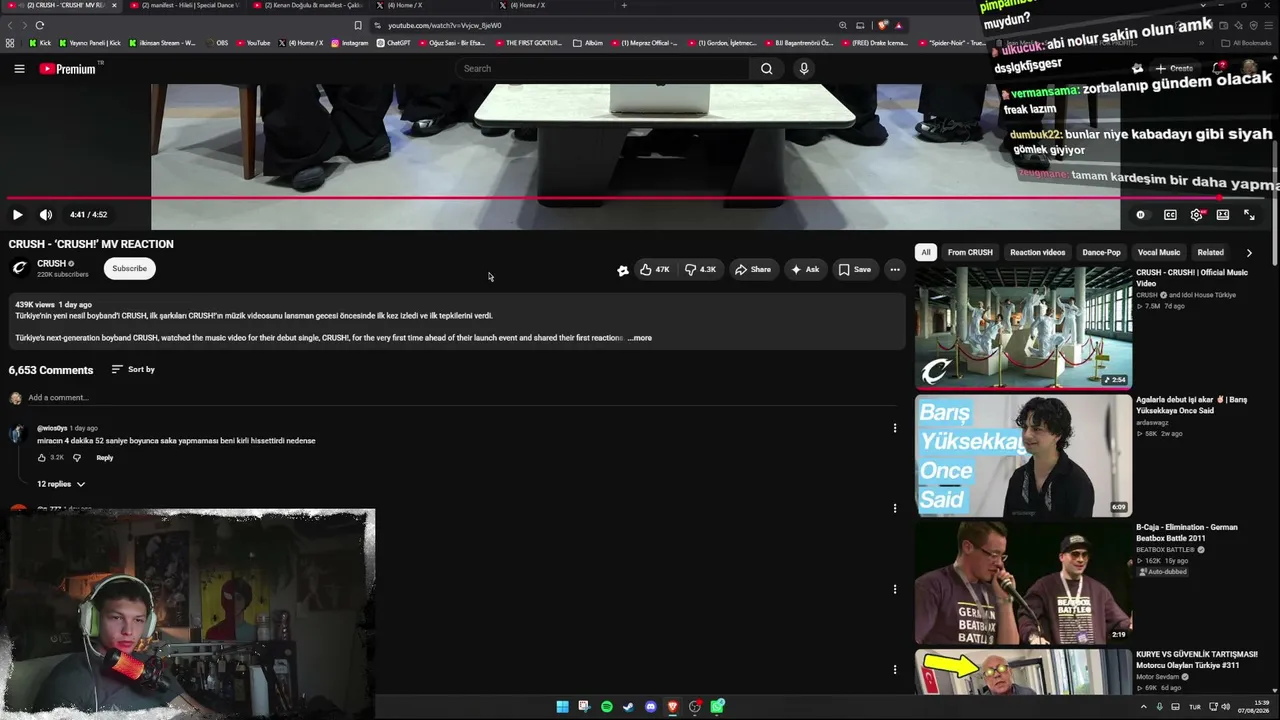Open Discord from the taskbar

(x=651, y=707)
